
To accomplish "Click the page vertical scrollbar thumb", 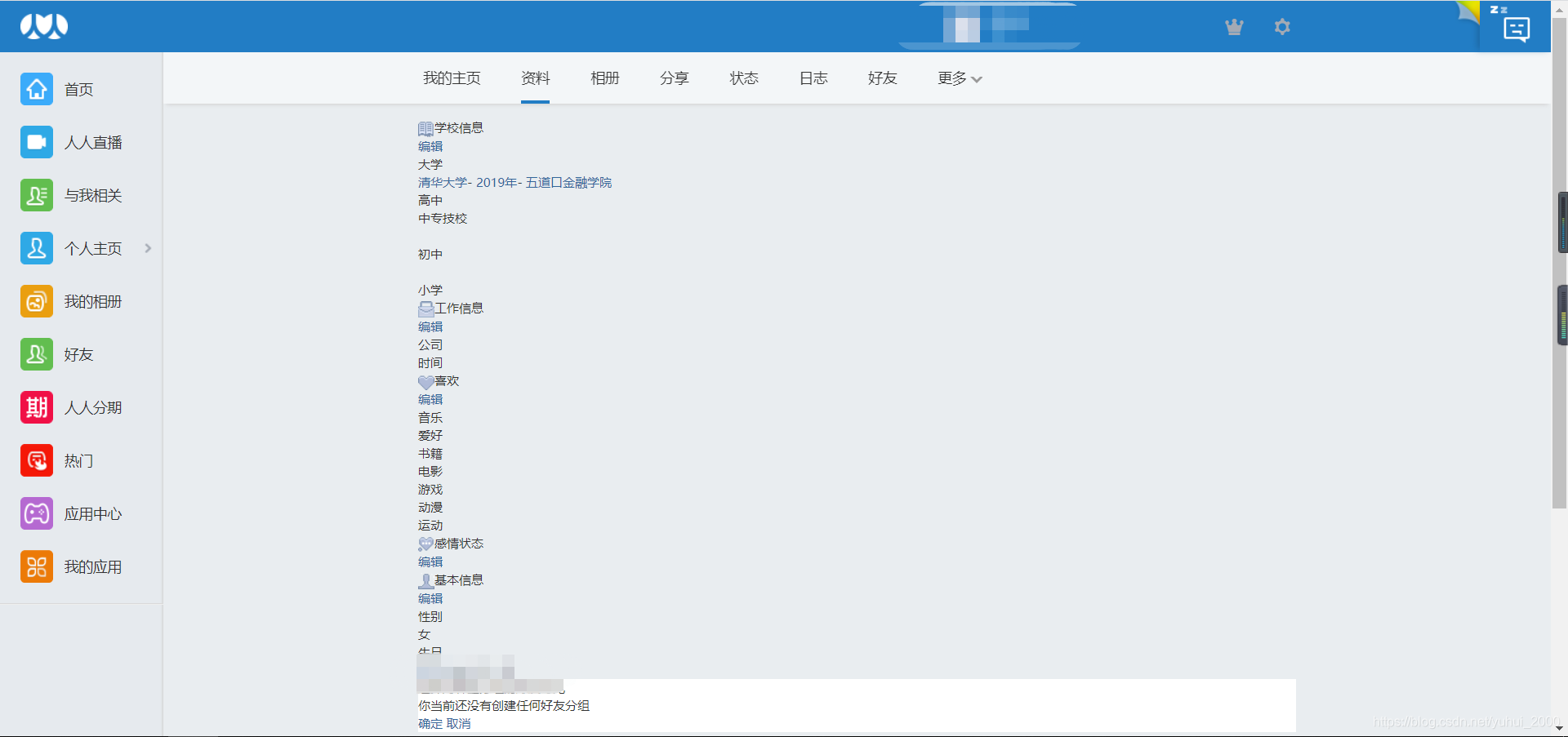I will pyautogui.click(x=1559, y=265).
